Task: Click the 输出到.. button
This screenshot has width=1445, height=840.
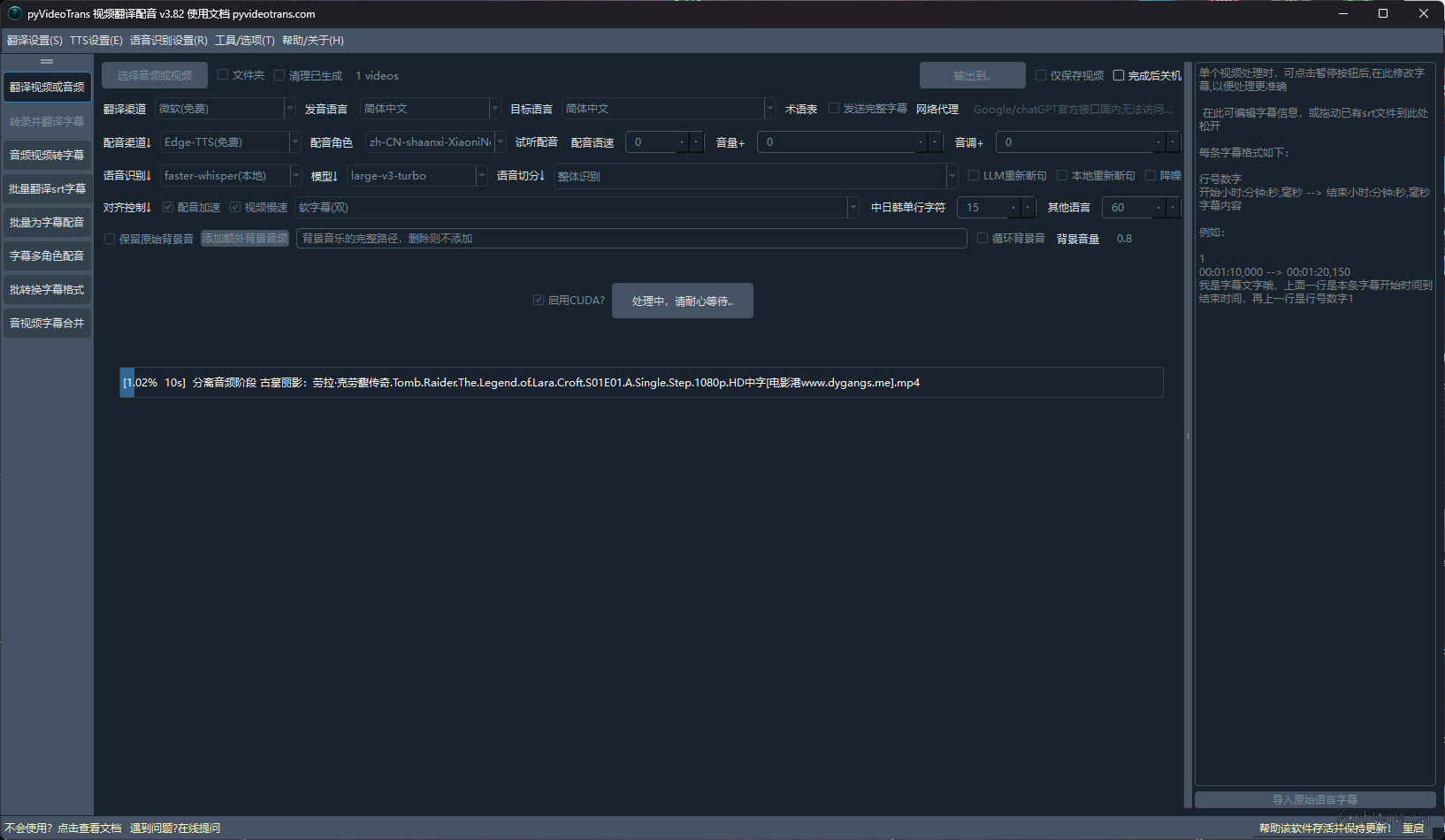Action: click(973, 75)
